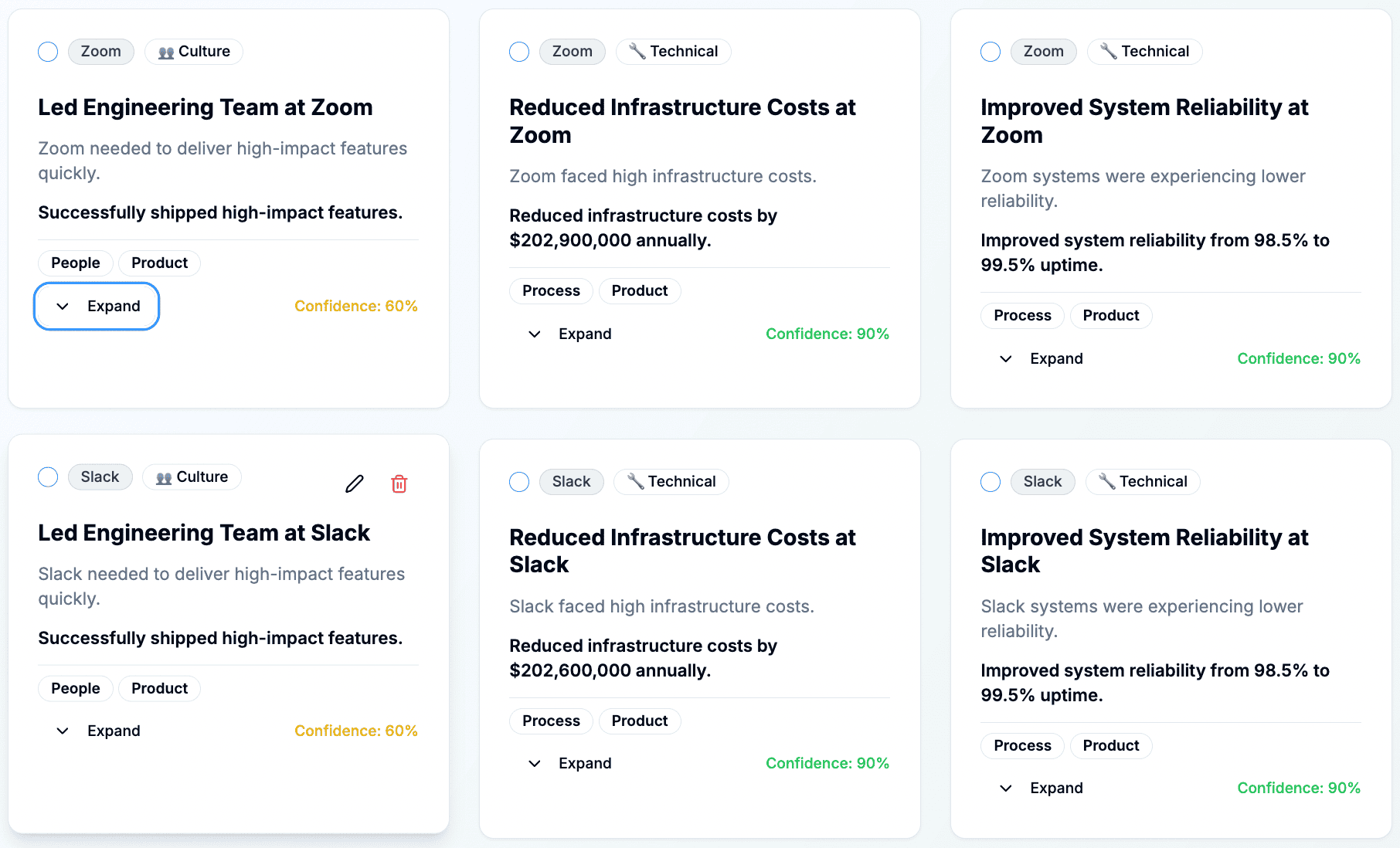Expand the Reduced Infrastructure Costs at Zoom card
1400x848 pixels.
coord(569,334)
